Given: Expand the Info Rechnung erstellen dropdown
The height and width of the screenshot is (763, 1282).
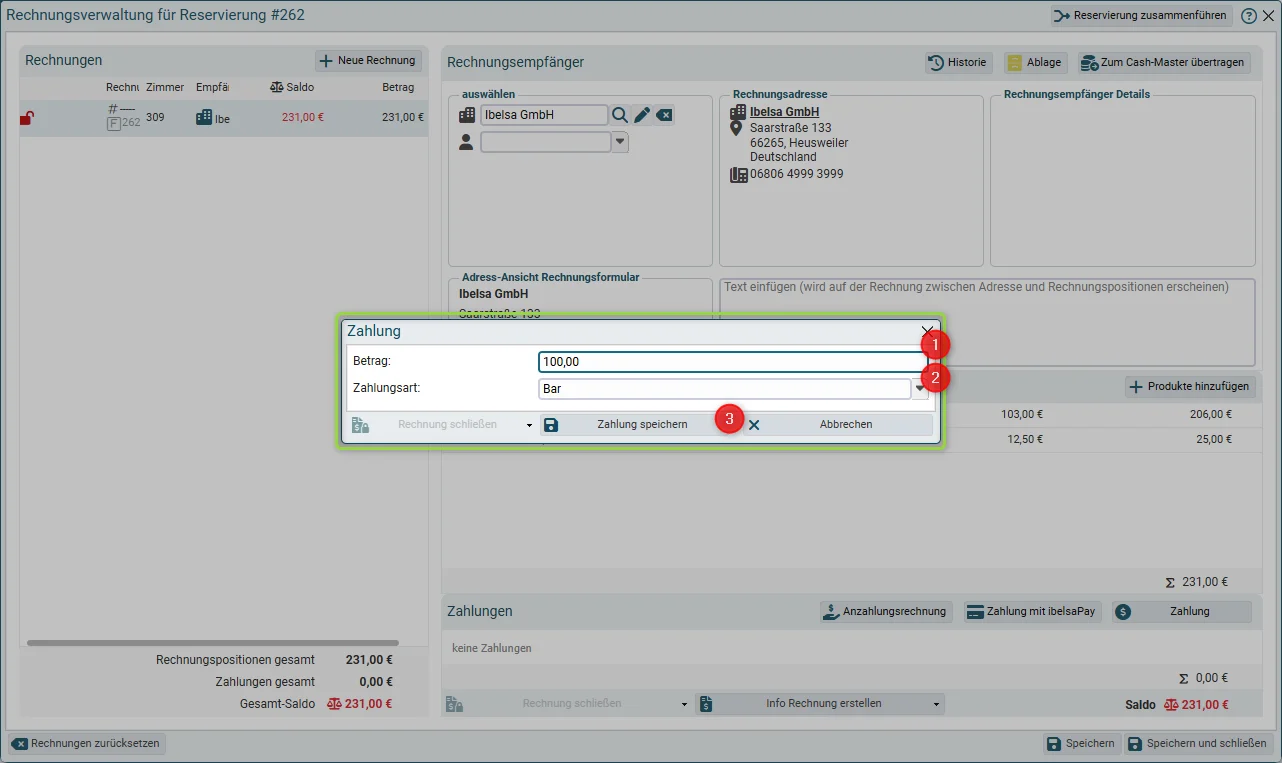Looking at the screenshot, I should point(937,704).
